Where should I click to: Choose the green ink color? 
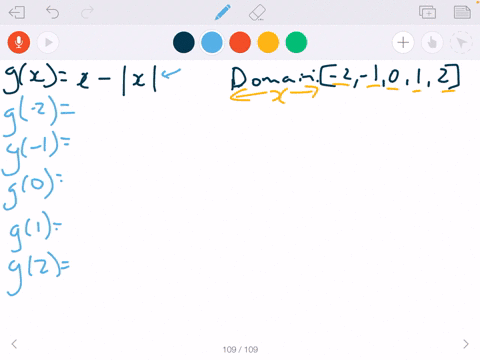(296, 42)
